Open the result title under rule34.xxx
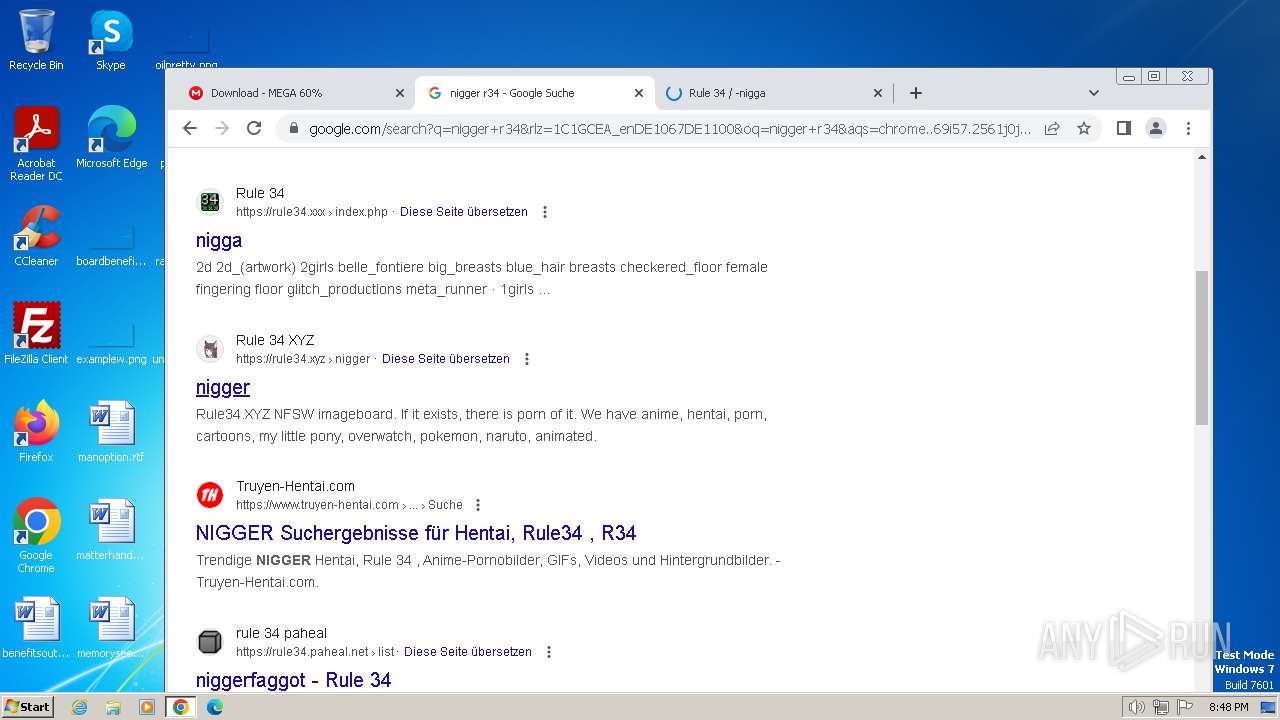 click(x=219, y=240)
